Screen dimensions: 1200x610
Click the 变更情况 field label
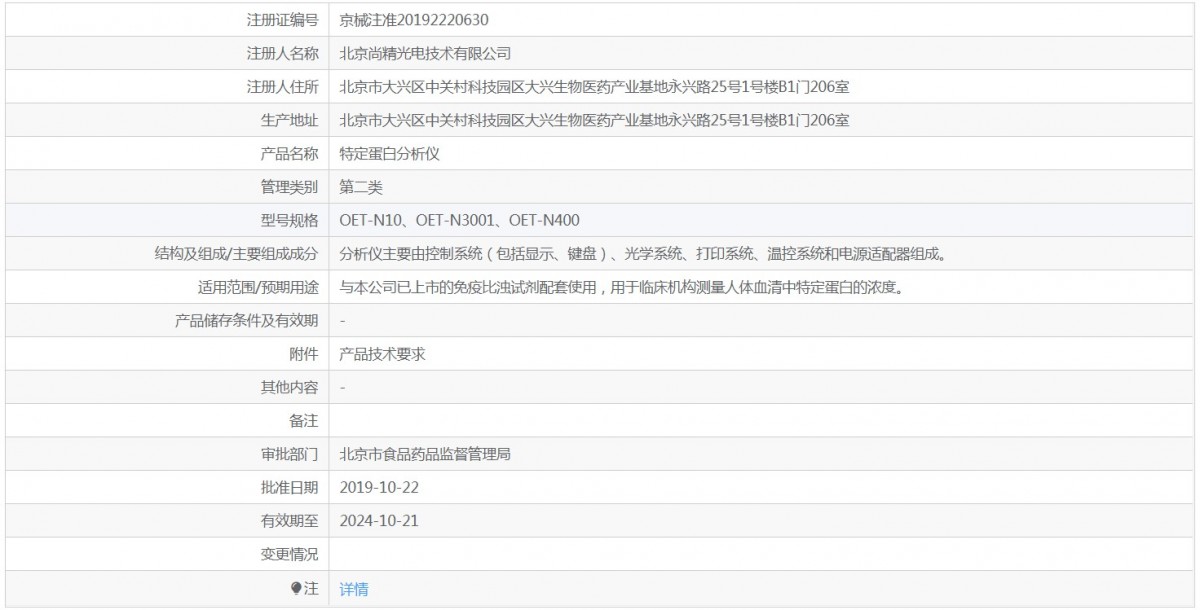pyautogui.click(x=289, y=554)
